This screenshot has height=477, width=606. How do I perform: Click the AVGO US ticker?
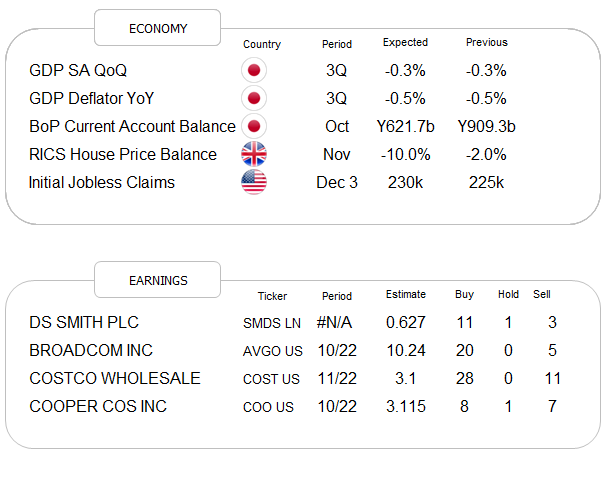click(x=273, y=351)
